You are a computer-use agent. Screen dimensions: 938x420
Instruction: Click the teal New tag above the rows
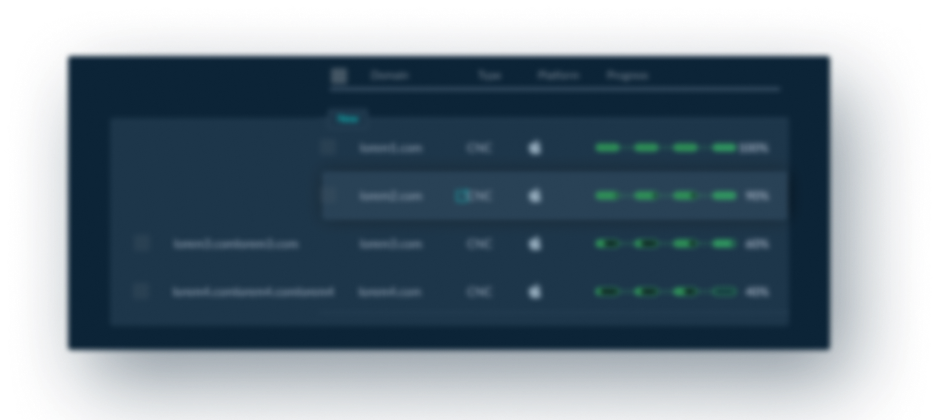(x=348, y=118)
